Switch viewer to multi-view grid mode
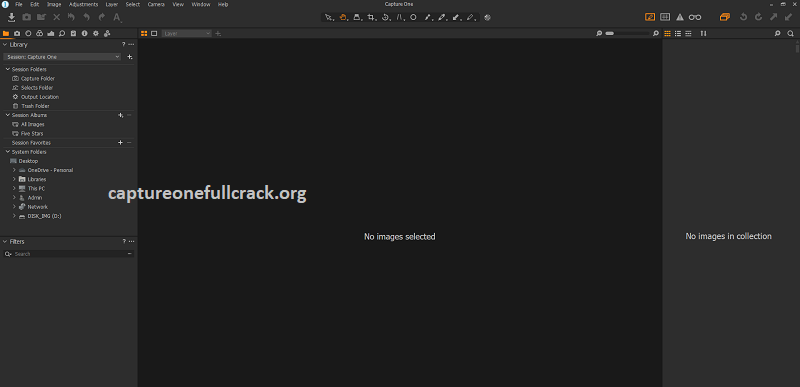The height and width of the screenshot is (387, 800). pyautogui.click(x=144, y=34)
